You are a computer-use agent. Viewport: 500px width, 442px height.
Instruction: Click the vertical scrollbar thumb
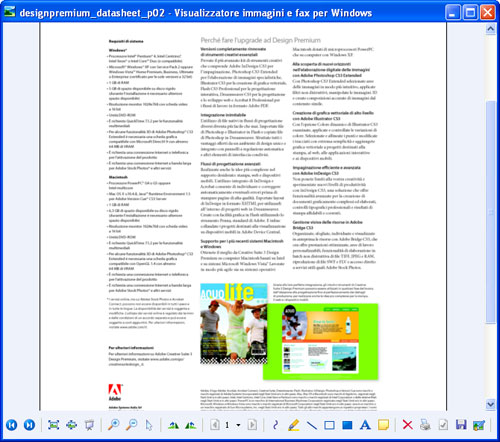click(490, 212)
